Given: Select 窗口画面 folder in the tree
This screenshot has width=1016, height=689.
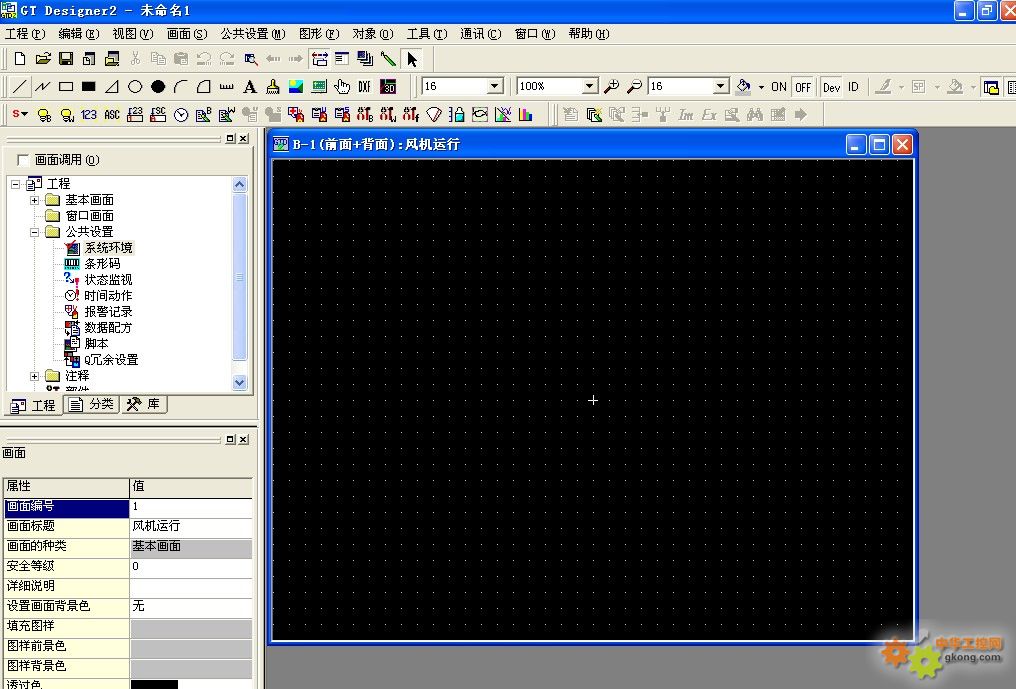Looking at the screenshot, I should 89,216.
